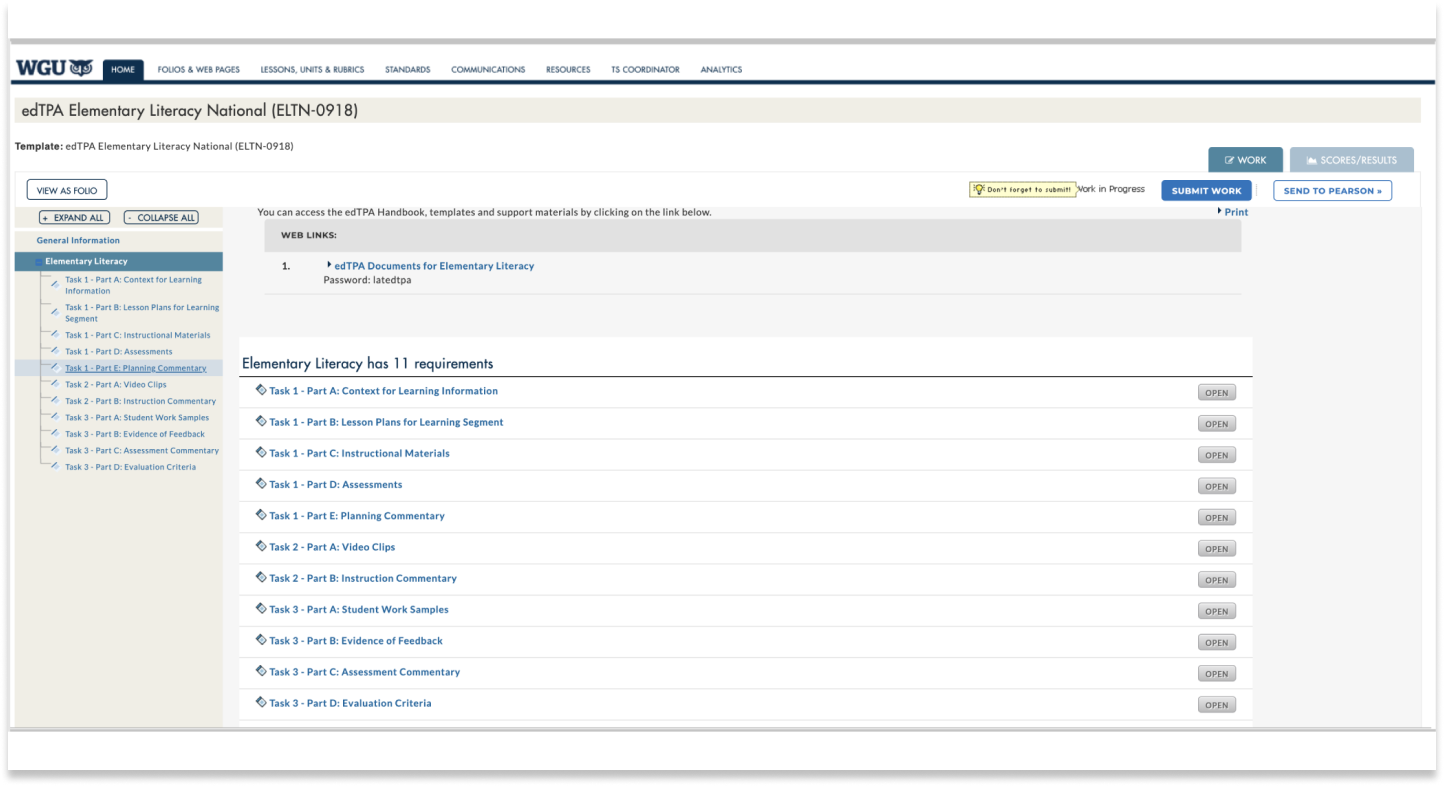Click the Submit Work button
This screenshot has height=786, width=1444.
click(x=1206, y=190)
